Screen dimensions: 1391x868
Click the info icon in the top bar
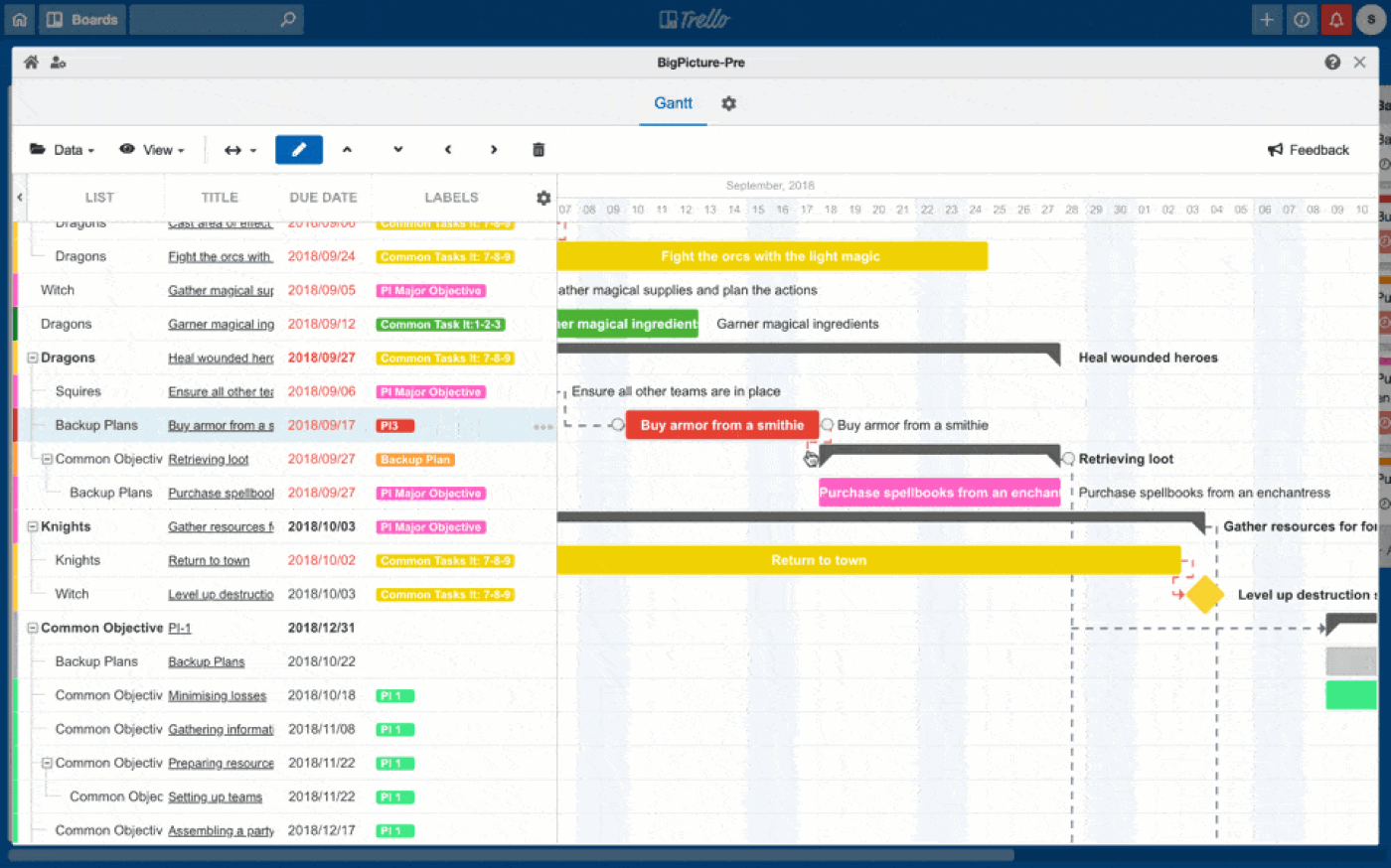pyautogui.click(x=1302, y=19)
